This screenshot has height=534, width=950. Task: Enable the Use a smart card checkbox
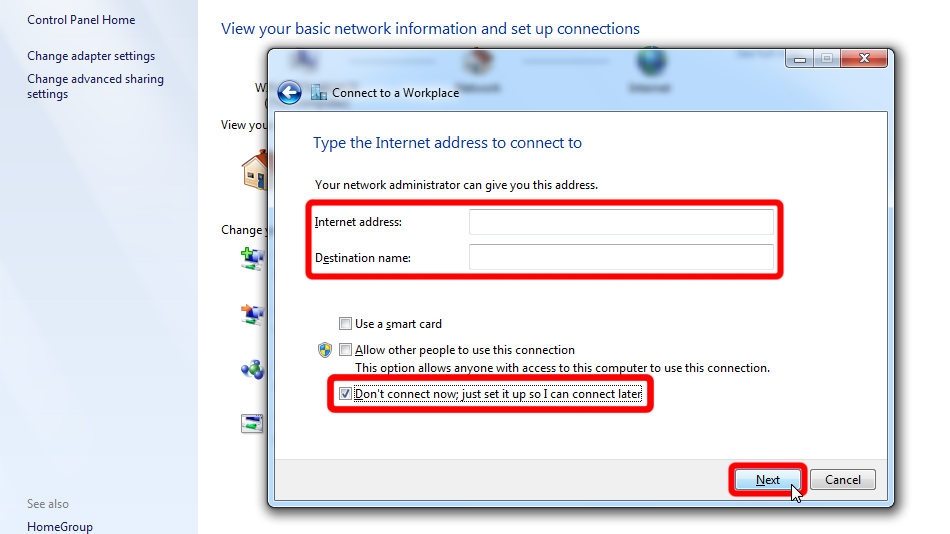(x=345, y=324)
